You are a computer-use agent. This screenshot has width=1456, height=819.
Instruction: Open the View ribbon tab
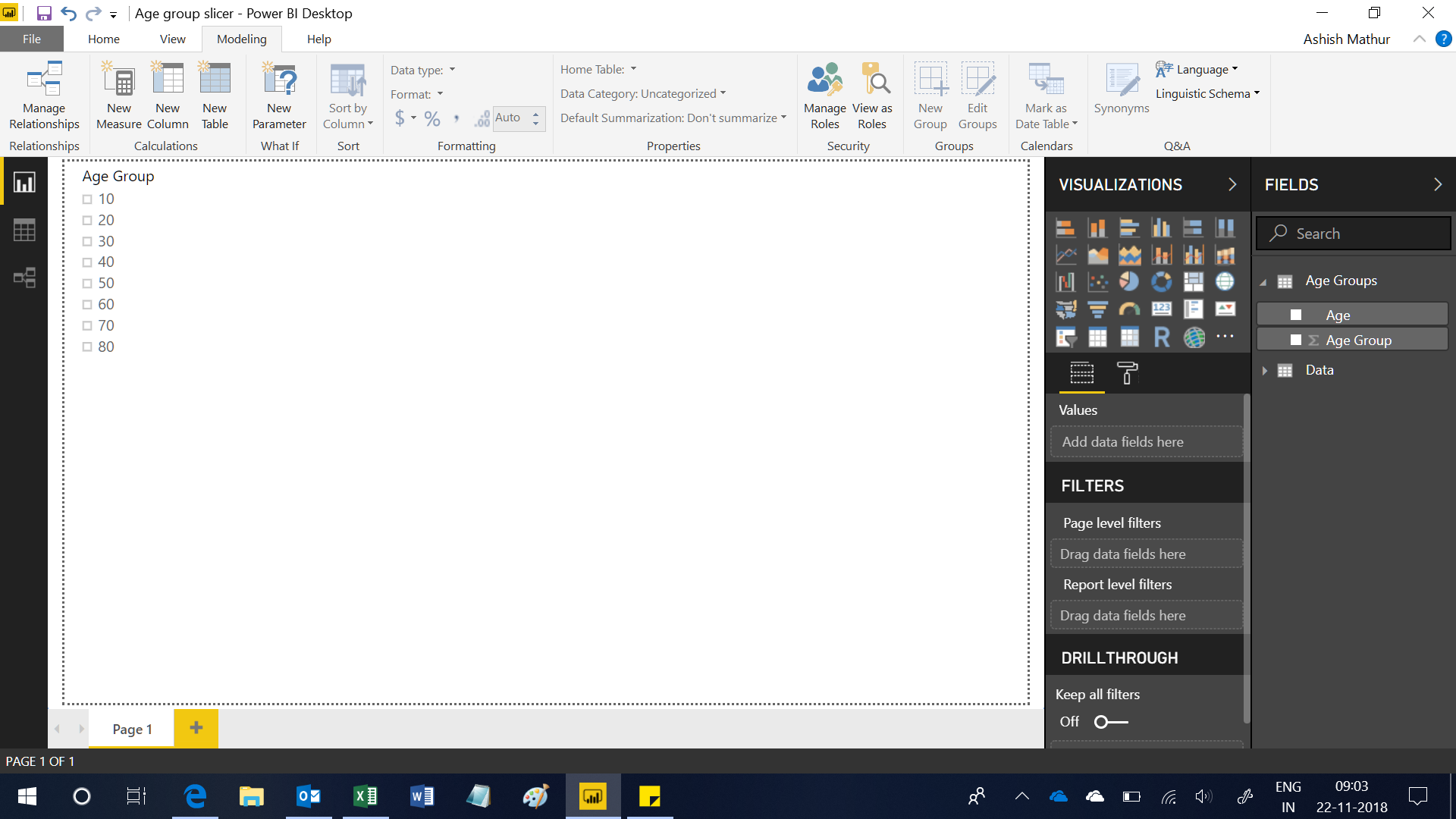coord(172,39)
